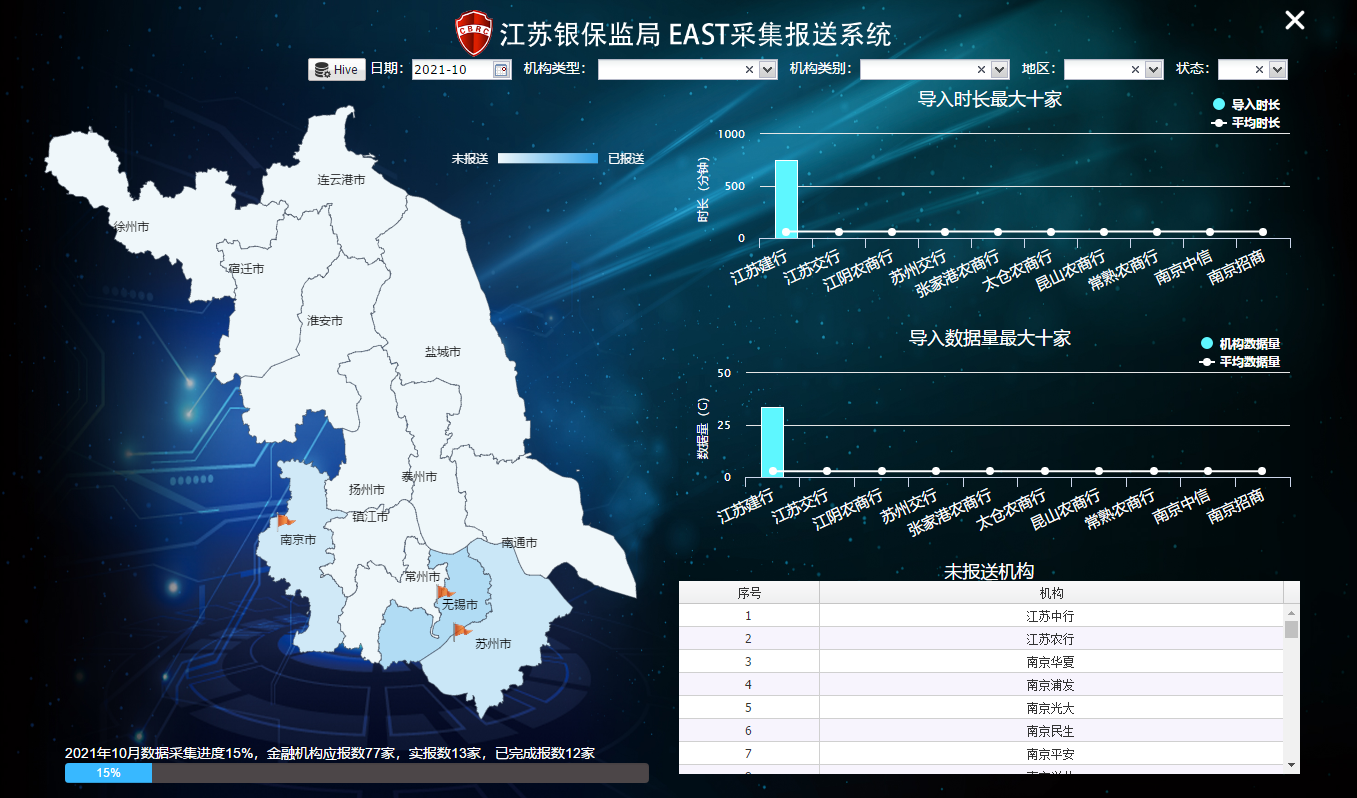1357x798 pixels.
Task: Clear the 机构类别 field with its X
Action: click(x=982, y=70)
